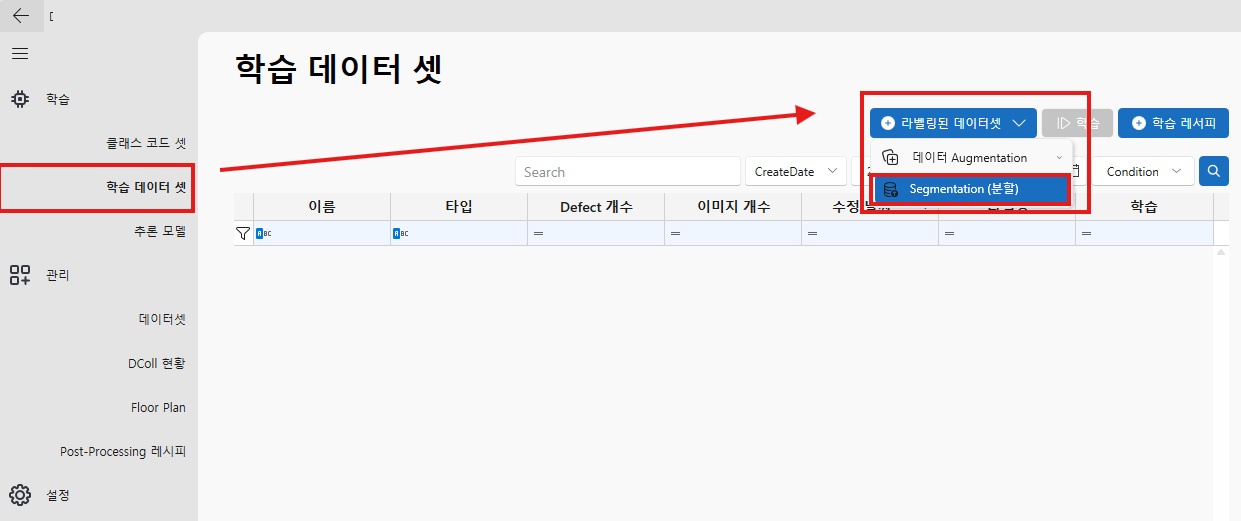Click the 학습 chip icon in sidebar
The image size is (1241, 521).
point(20,99)
